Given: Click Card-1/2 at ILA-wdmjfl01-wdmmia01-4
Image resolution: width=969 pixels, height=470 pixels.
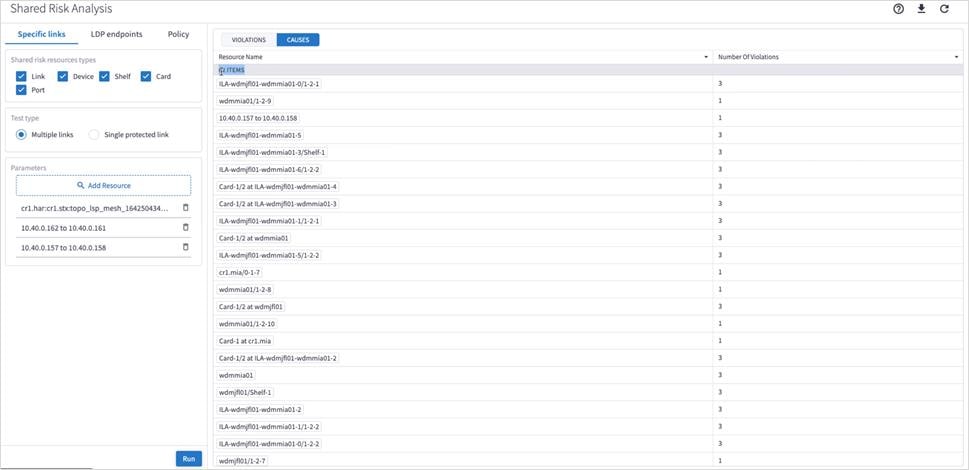Looking at the screenshot, I should 277,187.
